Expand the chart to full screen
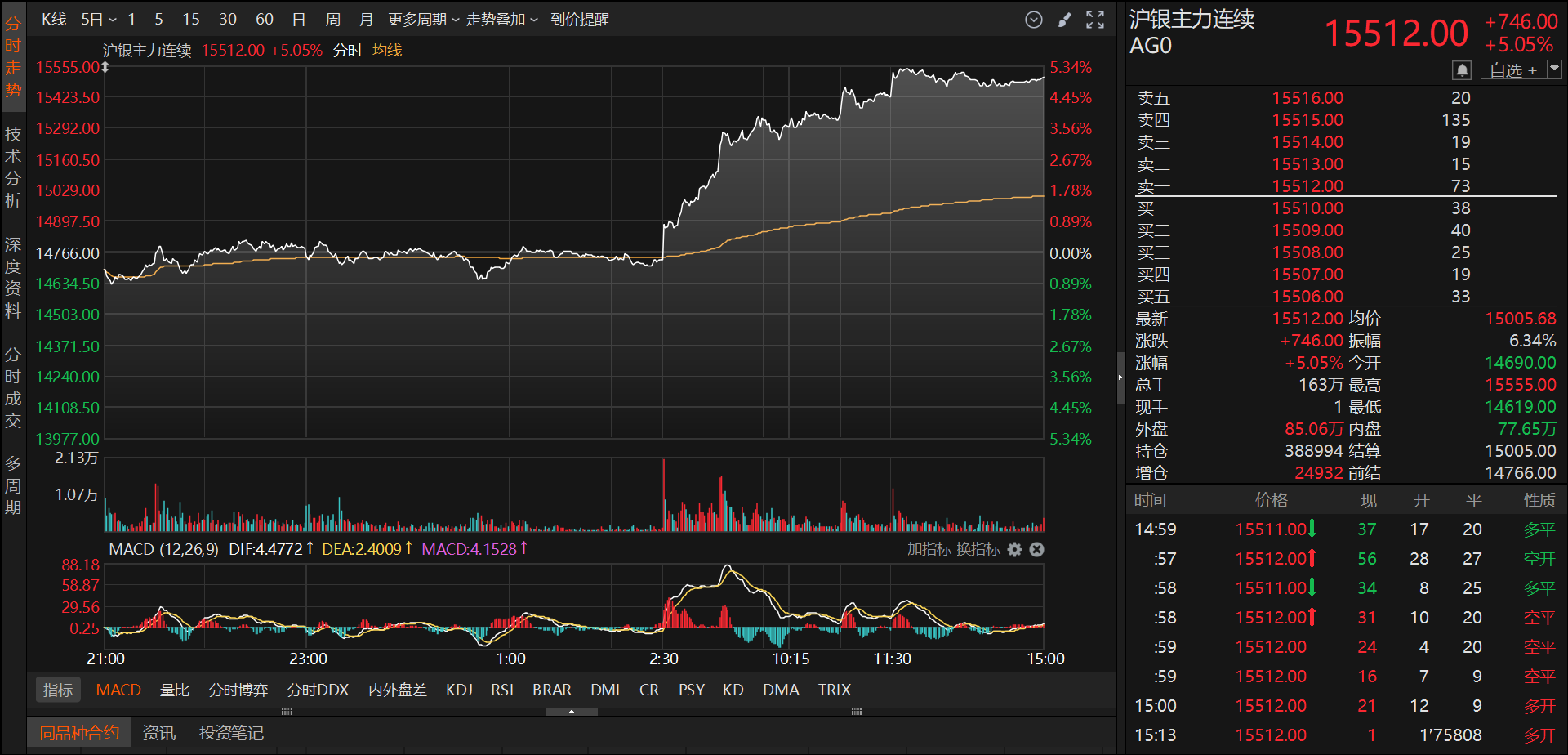 tap(1095, 20)
